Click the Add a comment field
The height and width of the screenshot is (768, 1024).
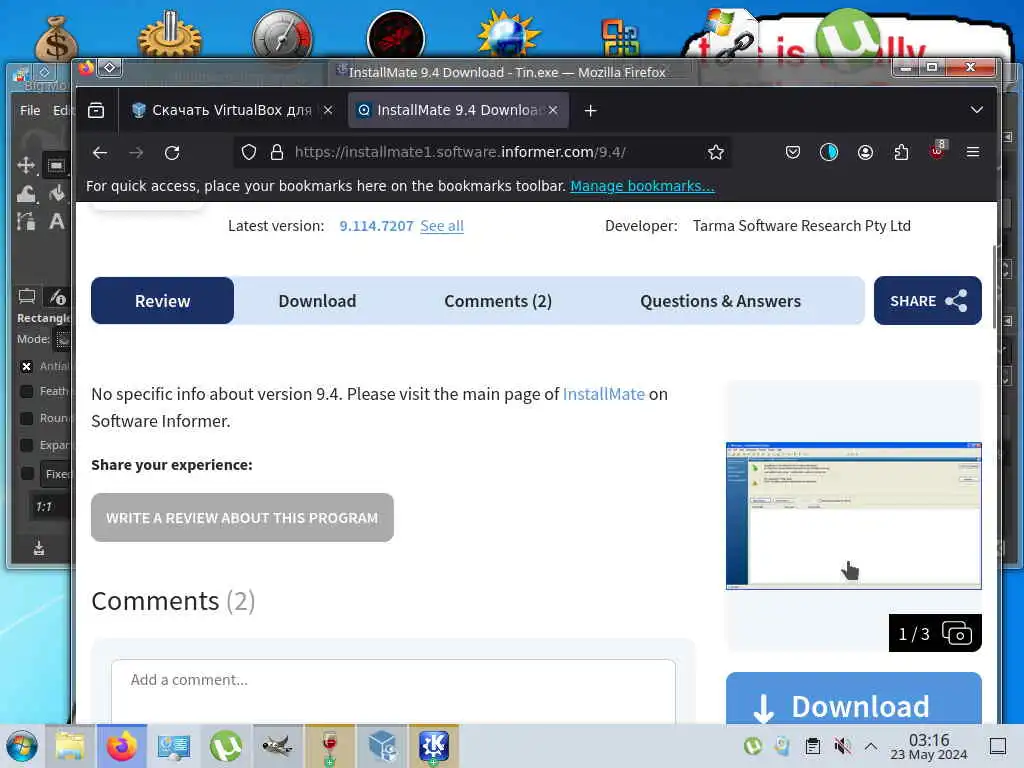click(x=393, y=691)
